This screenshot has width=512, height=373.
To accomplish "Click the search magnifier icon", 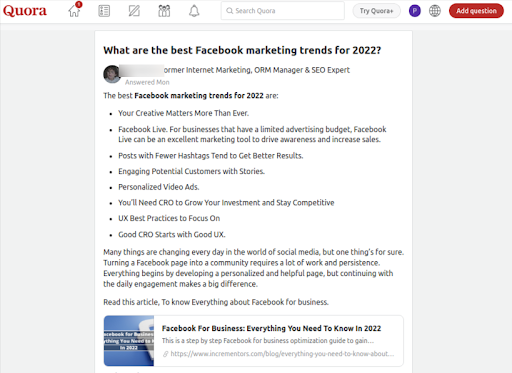I will (x=230, y=11).
